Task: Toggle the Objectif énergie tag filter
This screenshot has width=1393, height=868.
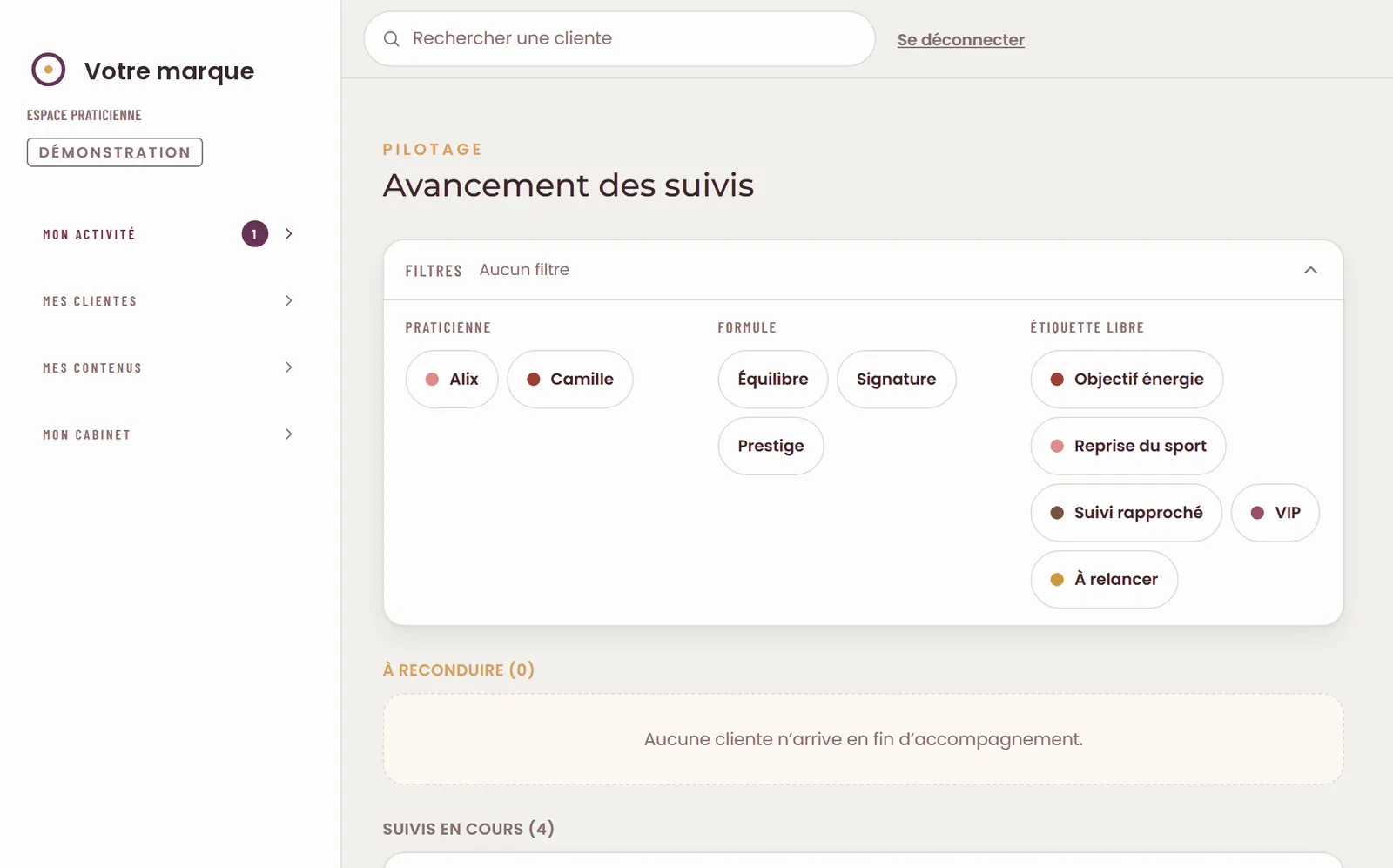Action: [x=1127, y=380]
